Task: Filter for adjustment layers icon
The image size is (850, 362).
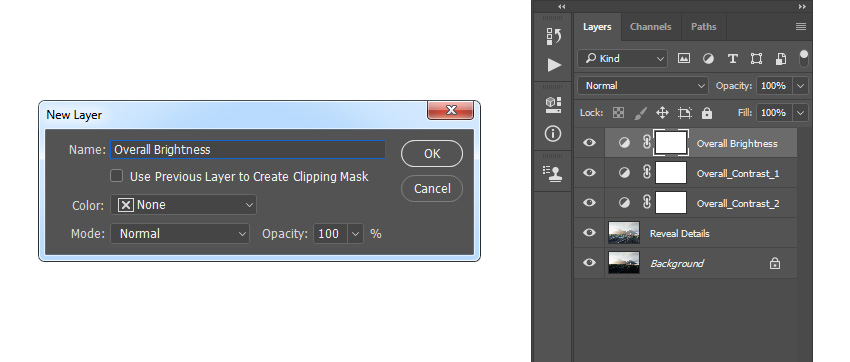Action: click(708, 59)
